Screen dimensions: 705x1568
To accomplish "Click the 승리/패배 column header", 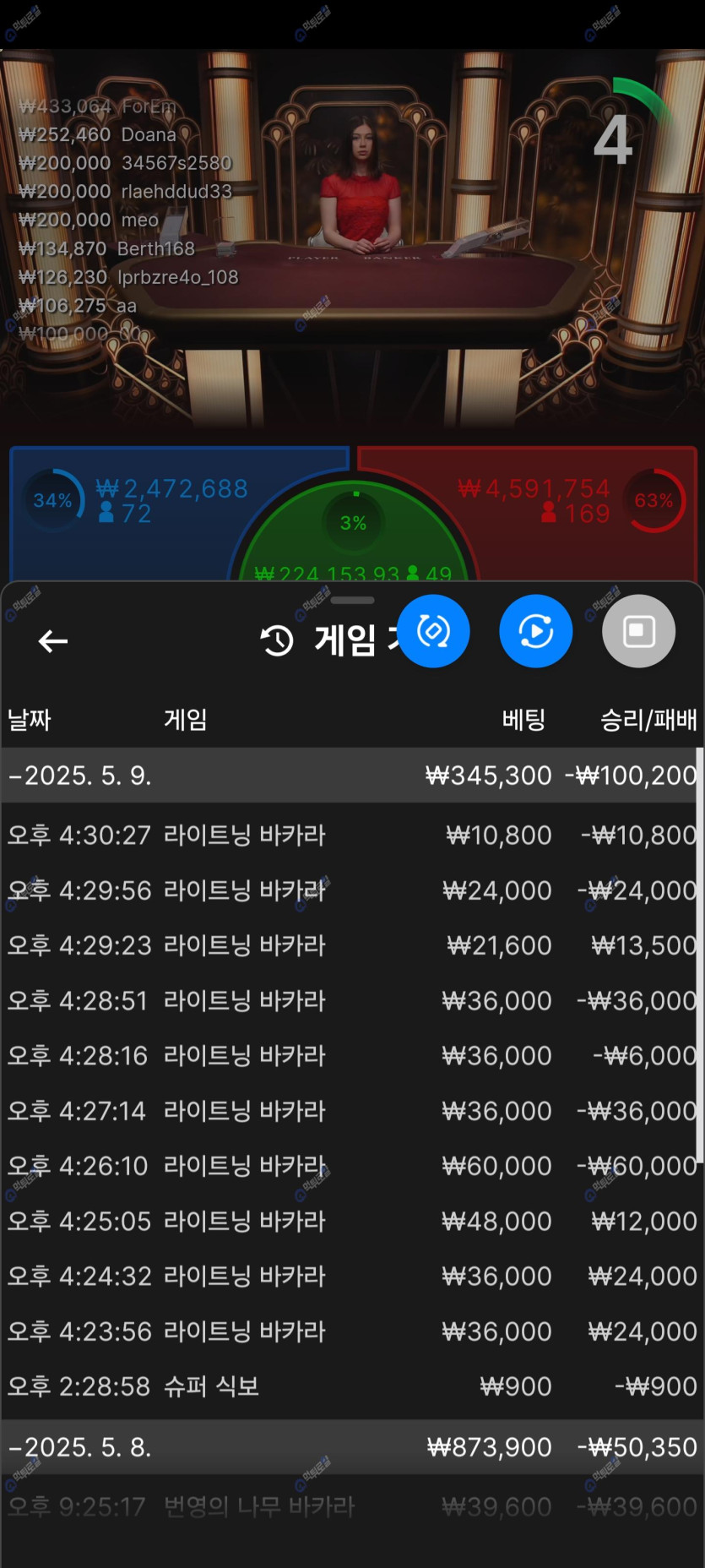I will coord(648,720).
